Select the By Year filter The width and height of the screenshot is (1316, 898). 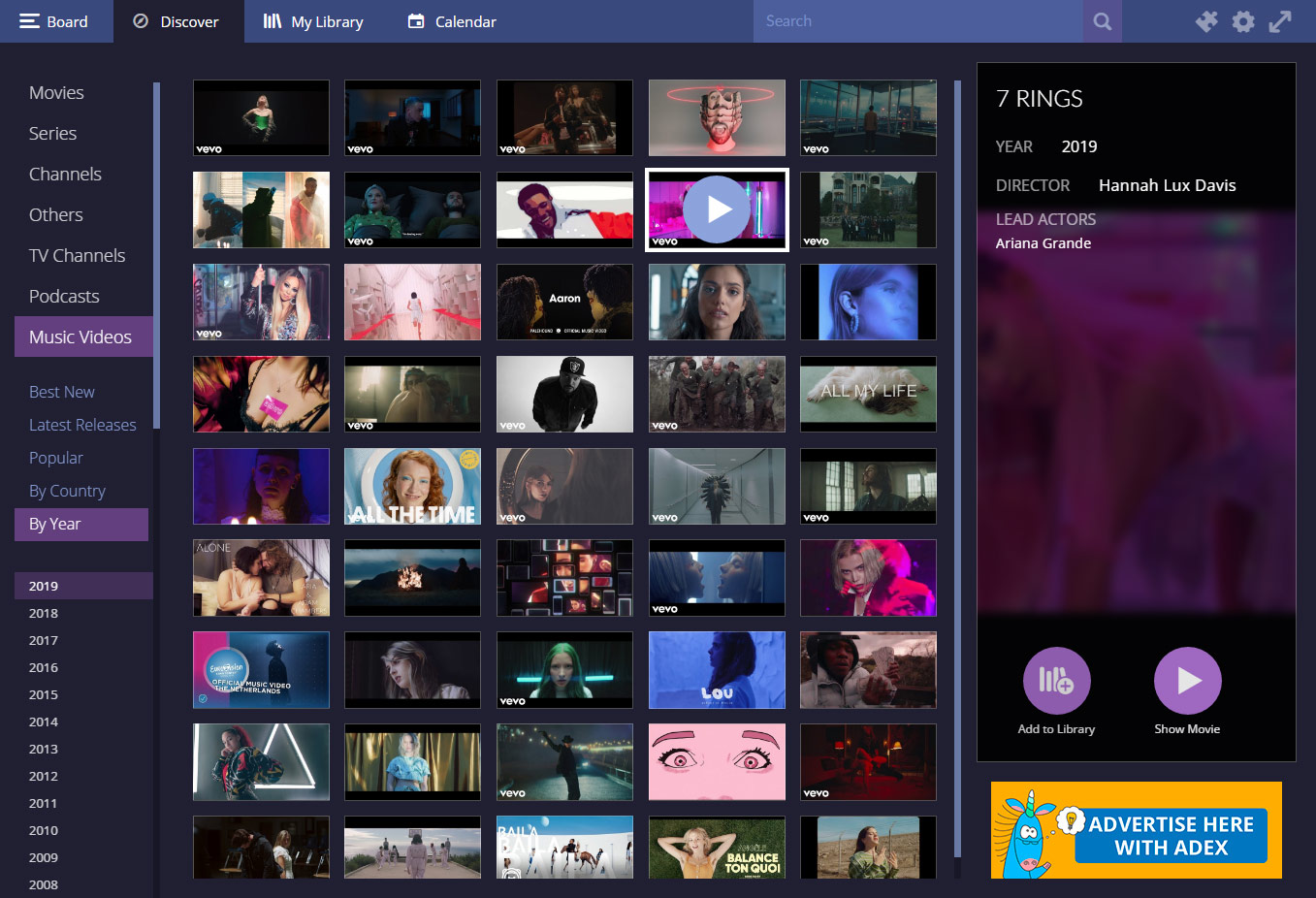[81, 525]
